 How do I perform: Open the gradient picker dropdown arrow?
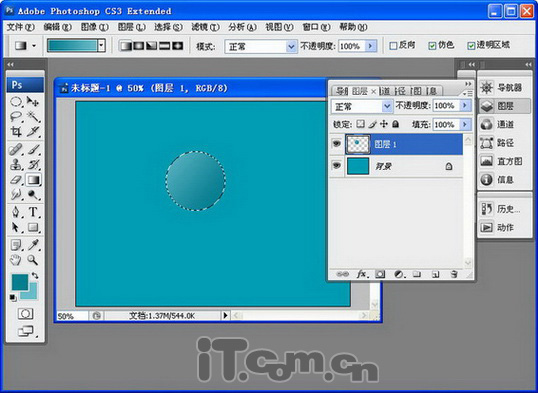(101, 46)
